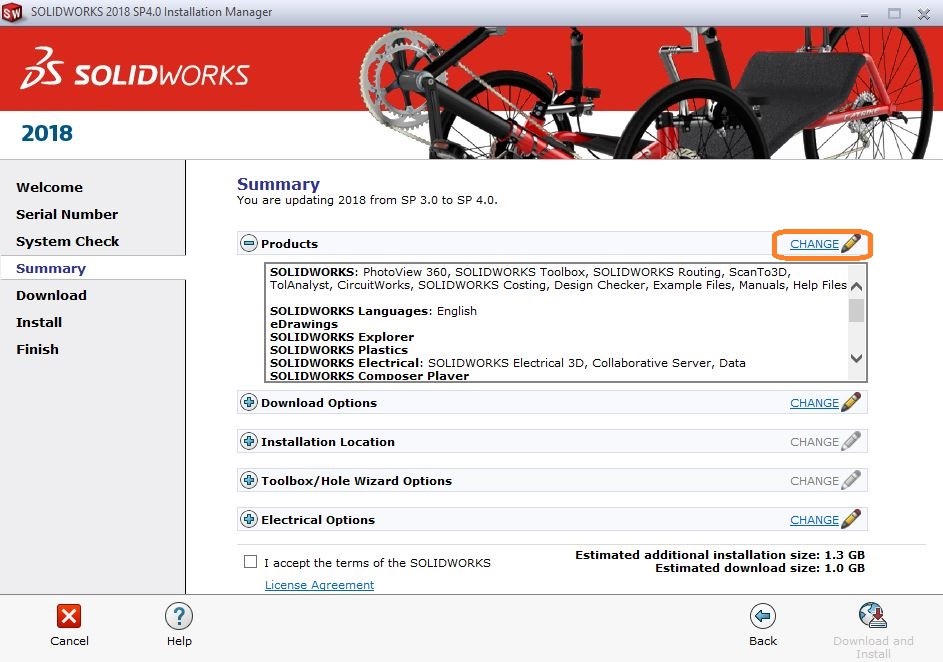The image size is (943, 662).
Task: Expand the Download Options section
Action: coord(248,402)
